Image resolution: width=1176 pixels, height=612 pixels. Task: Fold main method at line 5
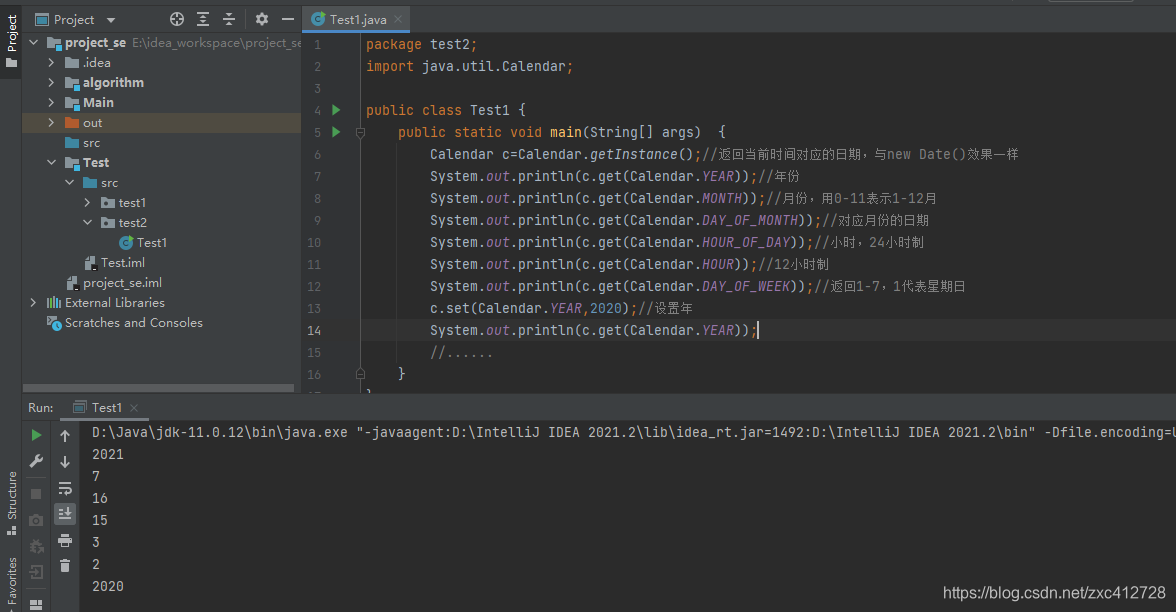coord(360,133)
